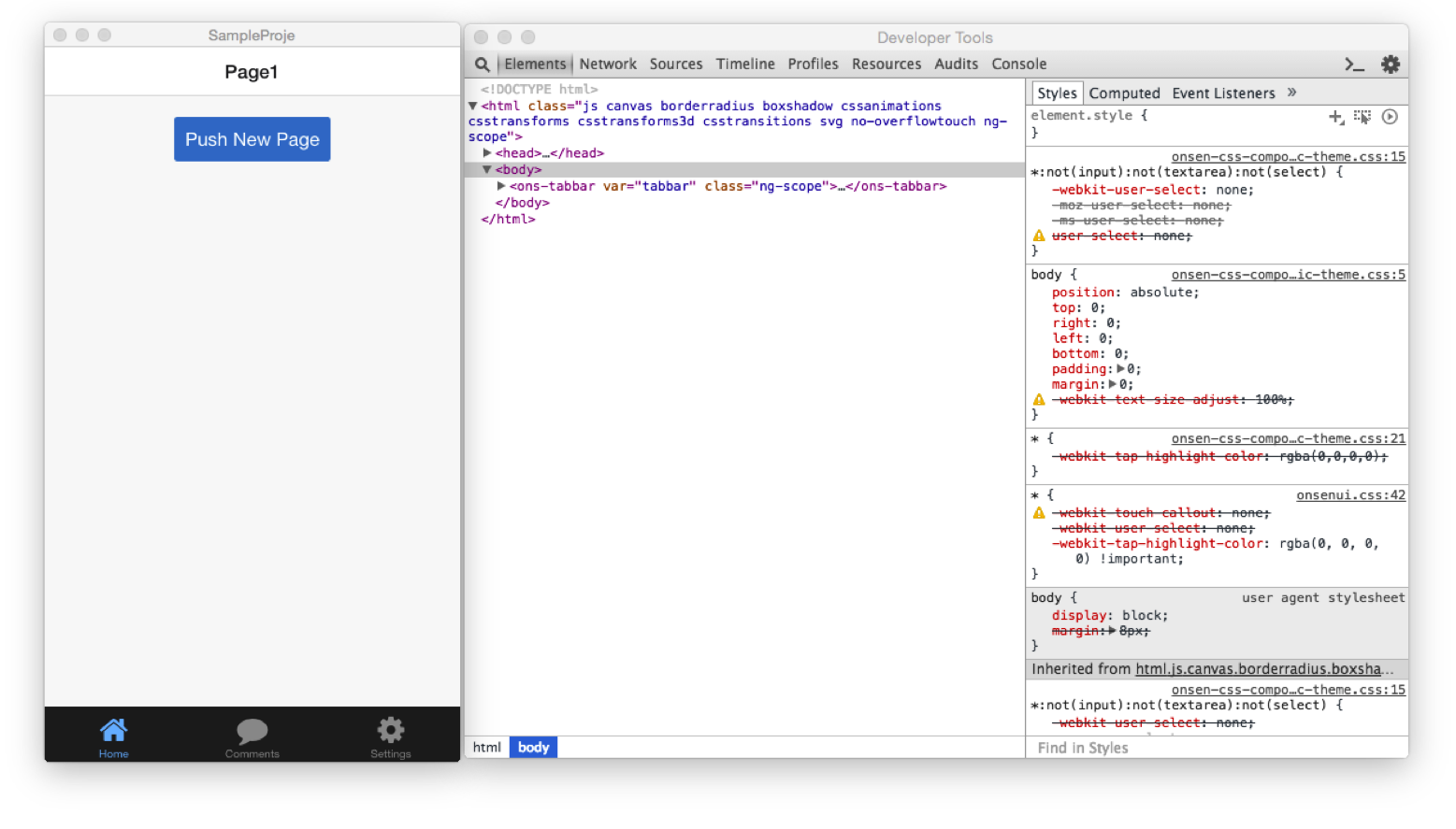
Task: Open DevTools settings gear icon
Action: pos(1391,64)
